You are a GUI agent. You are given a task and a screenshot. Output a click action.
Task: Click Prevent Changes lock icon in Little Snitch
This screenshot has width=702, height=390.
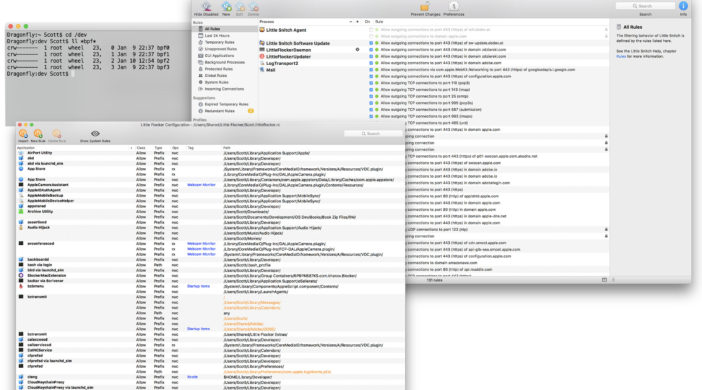(x=424, y=7)
